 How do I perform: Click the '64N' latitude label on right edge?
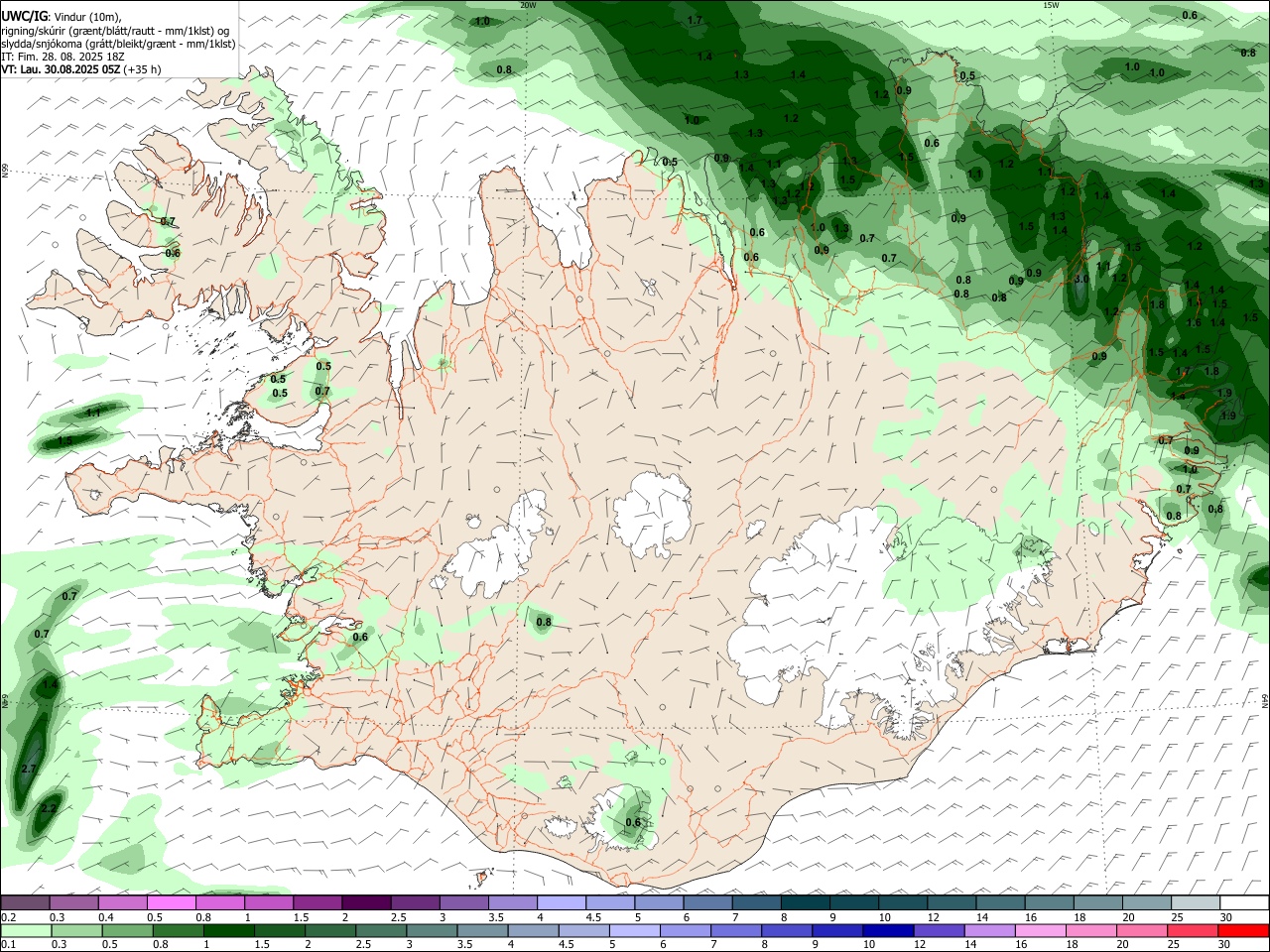pos(1265,699)
